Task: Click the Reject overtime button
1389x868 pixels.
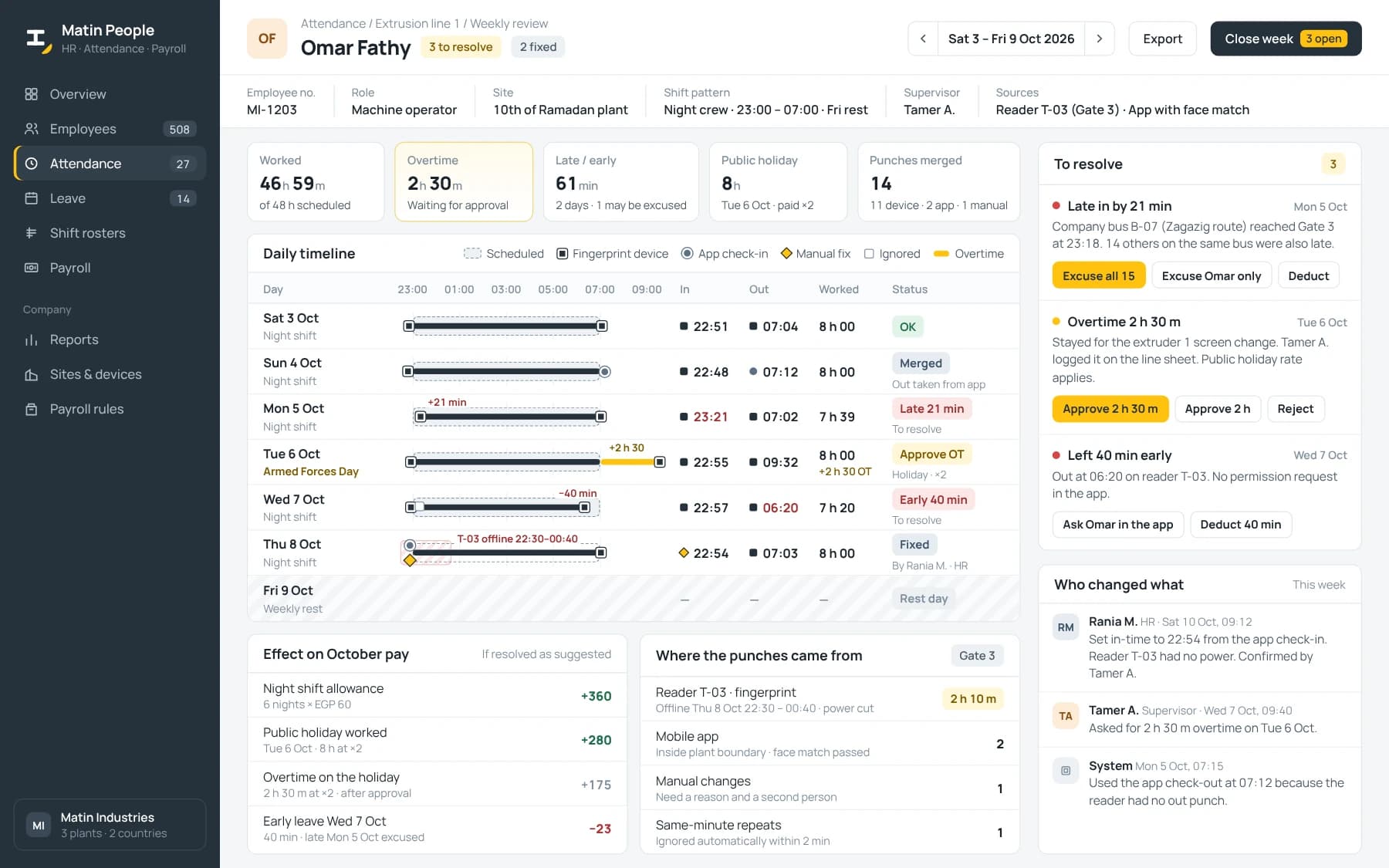Action: (1295, 409)
